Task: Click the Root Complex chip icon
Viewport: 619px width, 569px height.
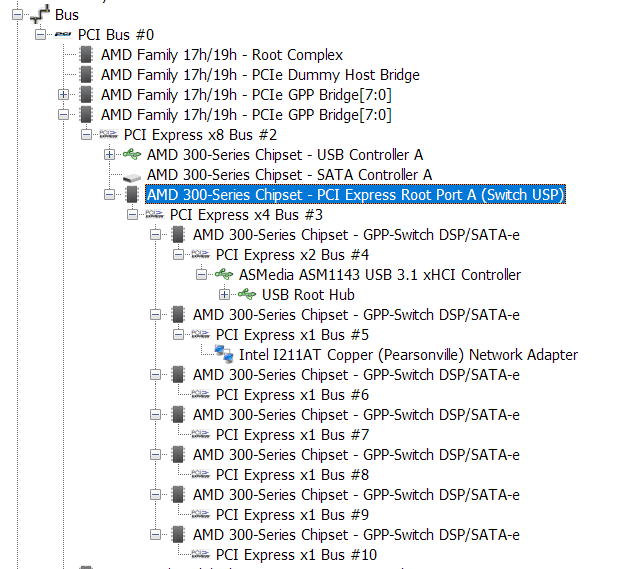Action: [x=86, y=54]
